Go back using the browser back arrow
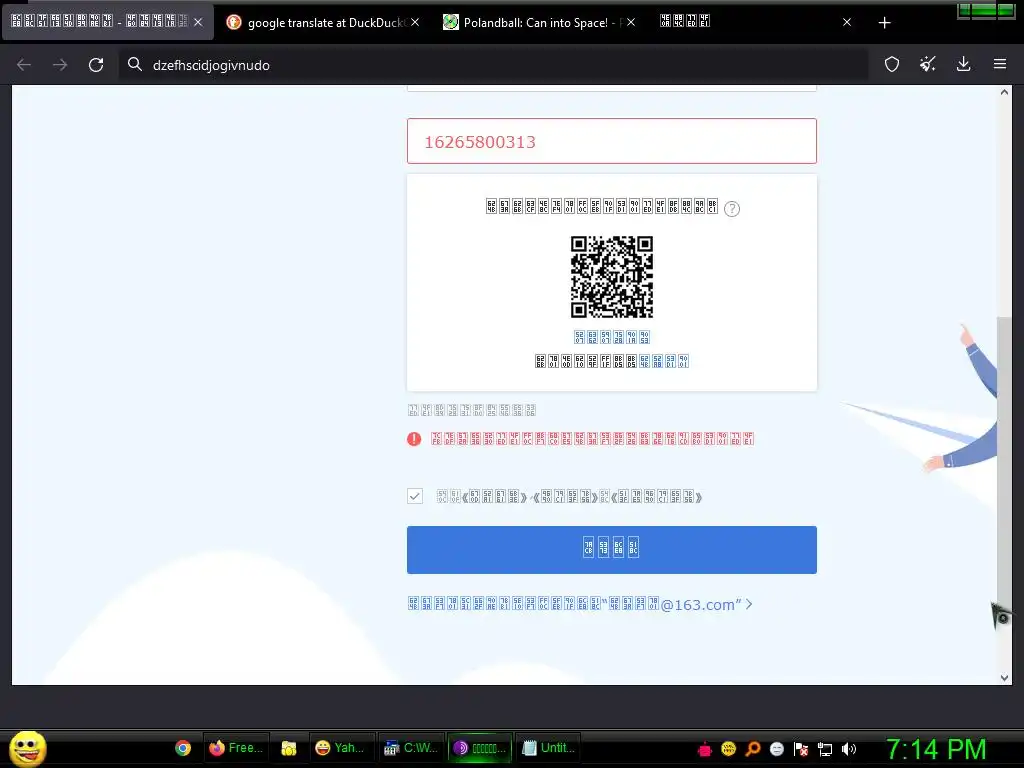Image resolution: width=1024 pixels, height=768 pixels. 24,65
